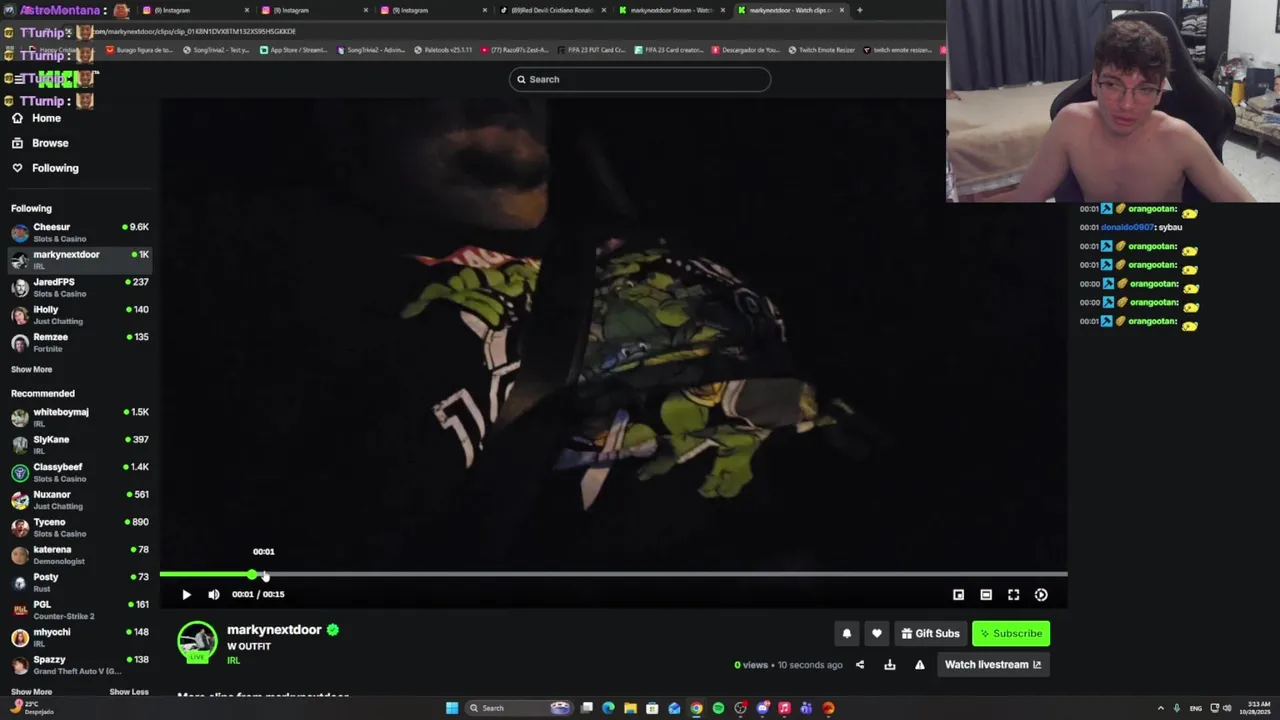
Task: Switch to markynextdoor Stream browser tab
Action: coord(671,10)
